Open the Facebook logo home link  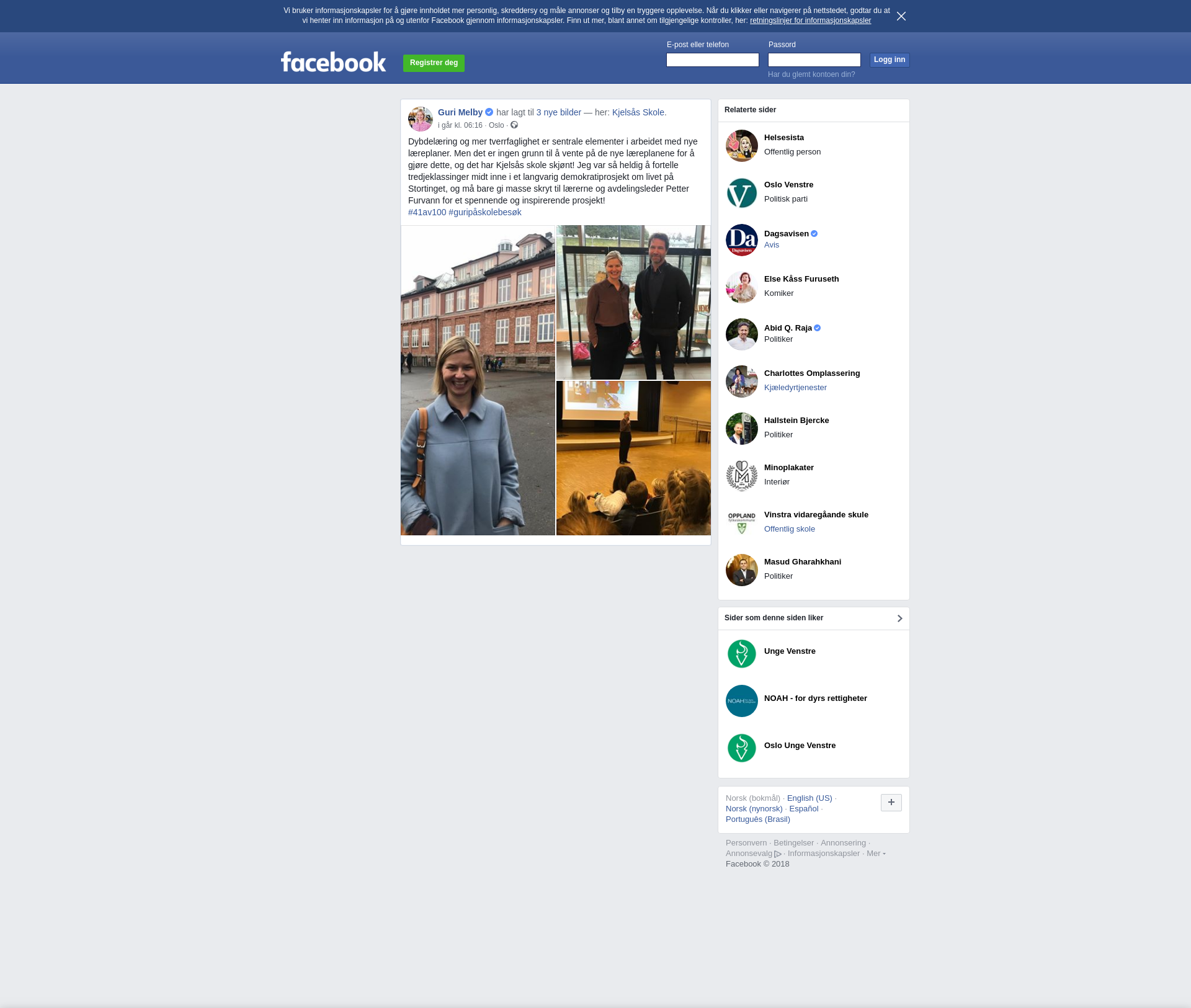tap(333, 62)
